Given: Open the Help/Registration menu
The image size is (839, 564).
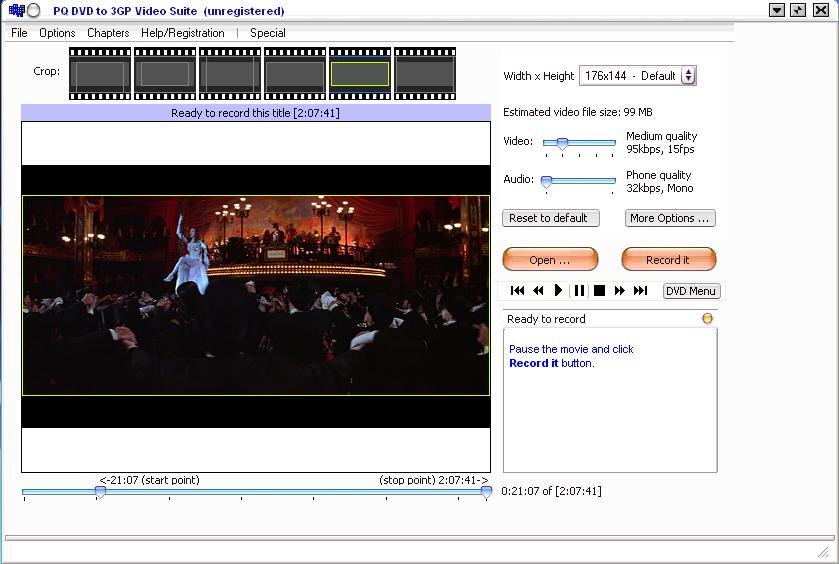Looking at the screenshot, I should 183,33.
